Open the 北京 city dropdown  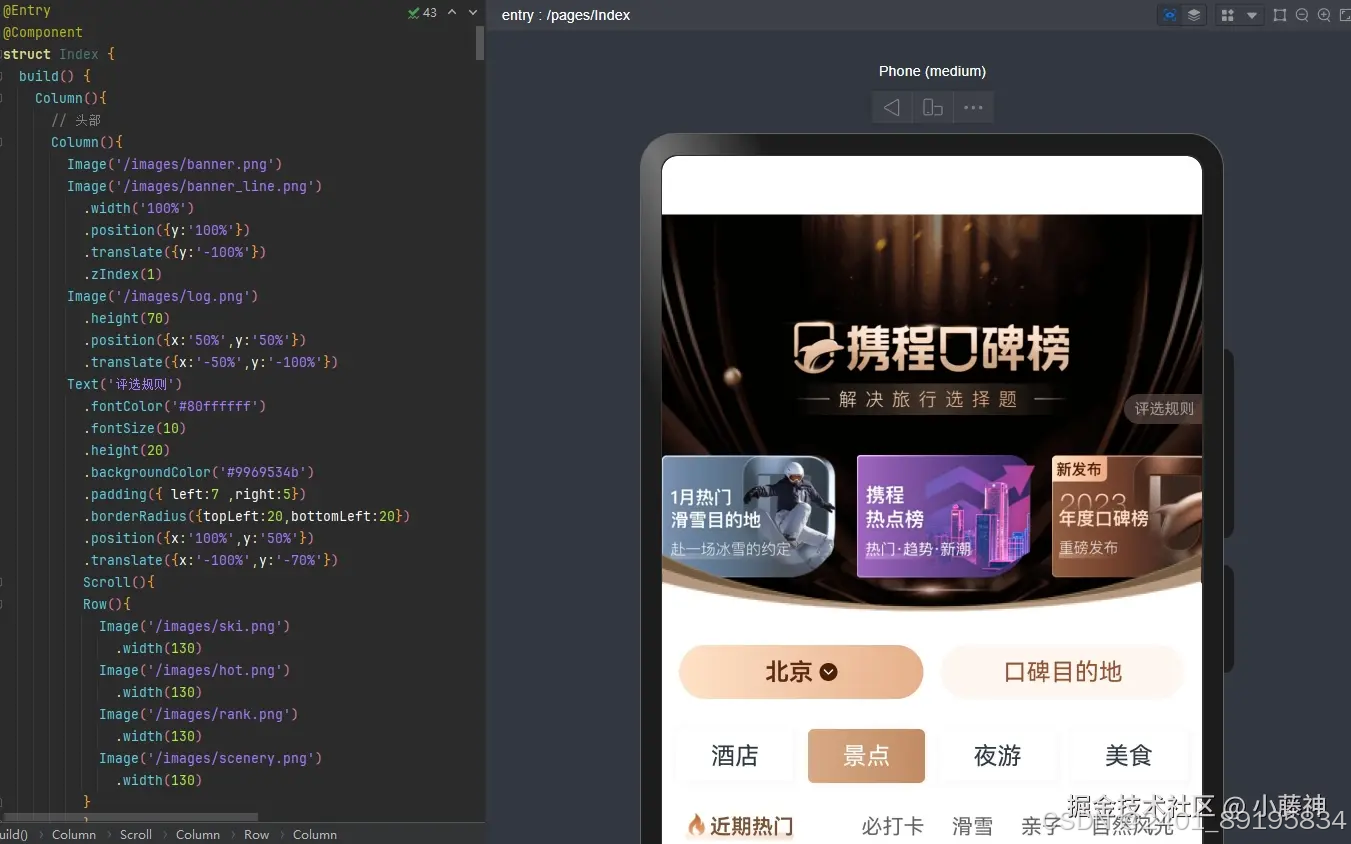[801, 672]
